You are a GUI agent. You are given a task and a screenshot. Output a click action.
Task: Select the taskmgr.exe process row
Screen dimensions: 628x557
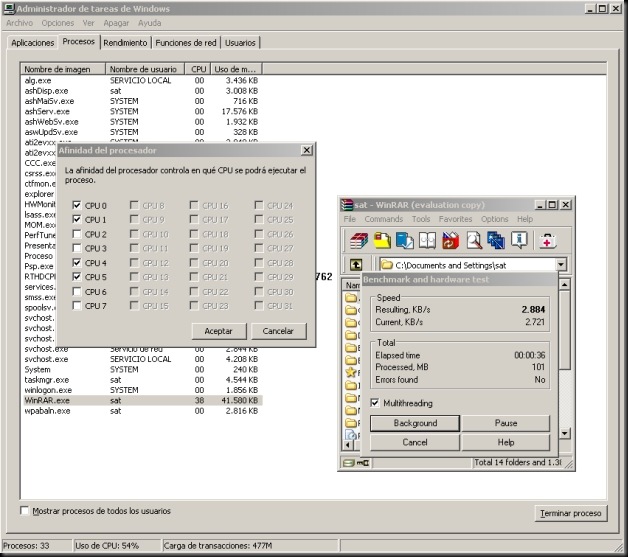click(x=143, y=380)
